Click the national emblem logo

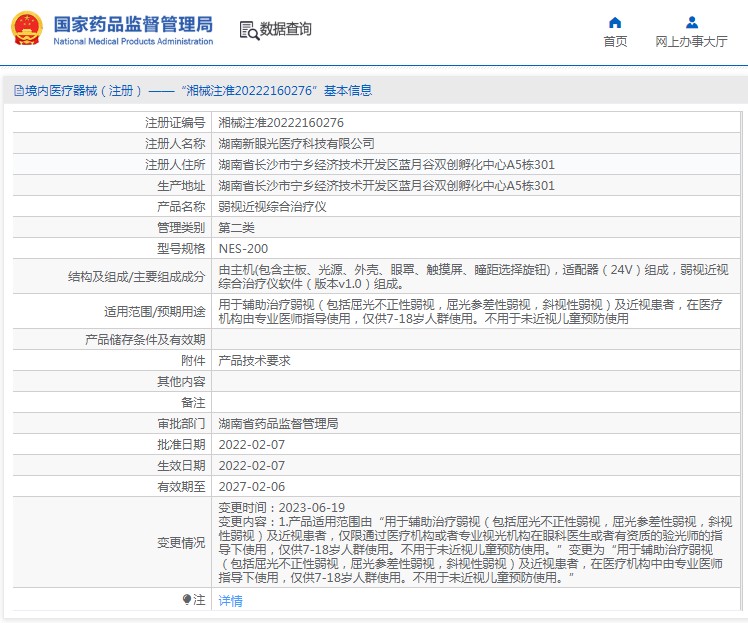point(27,29)
